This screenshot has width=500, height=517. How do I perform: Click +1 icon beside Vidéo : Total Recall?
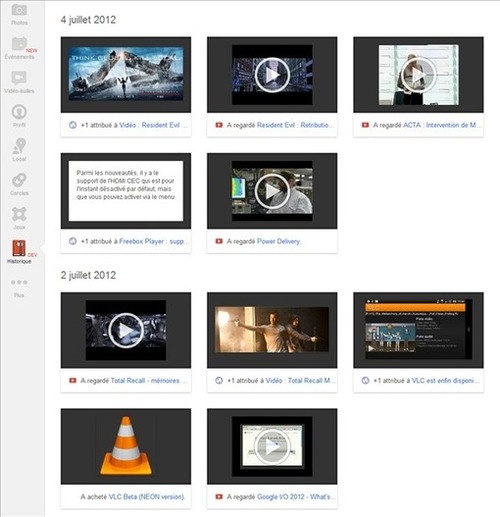[x=219, y=380]
